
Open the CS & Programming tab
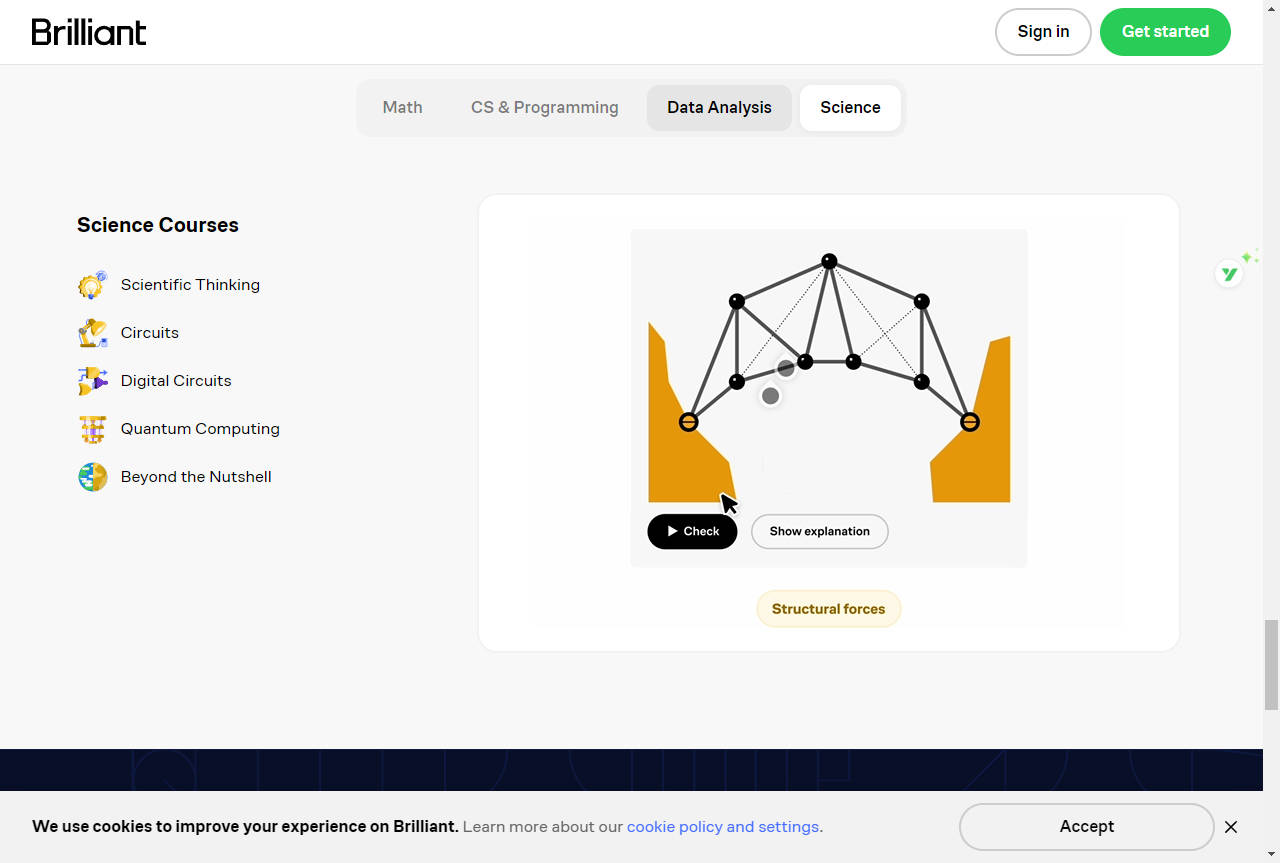(x=544, y=108)
